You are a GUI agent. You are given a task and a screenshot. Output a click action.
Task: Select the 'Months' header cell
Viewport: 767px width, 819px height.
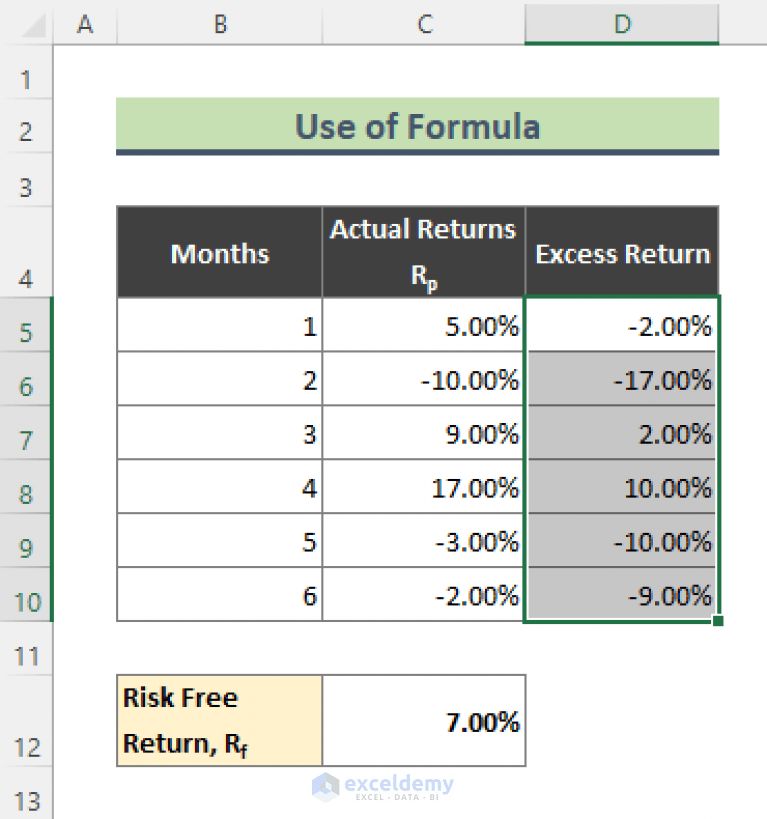pos(219,252)
